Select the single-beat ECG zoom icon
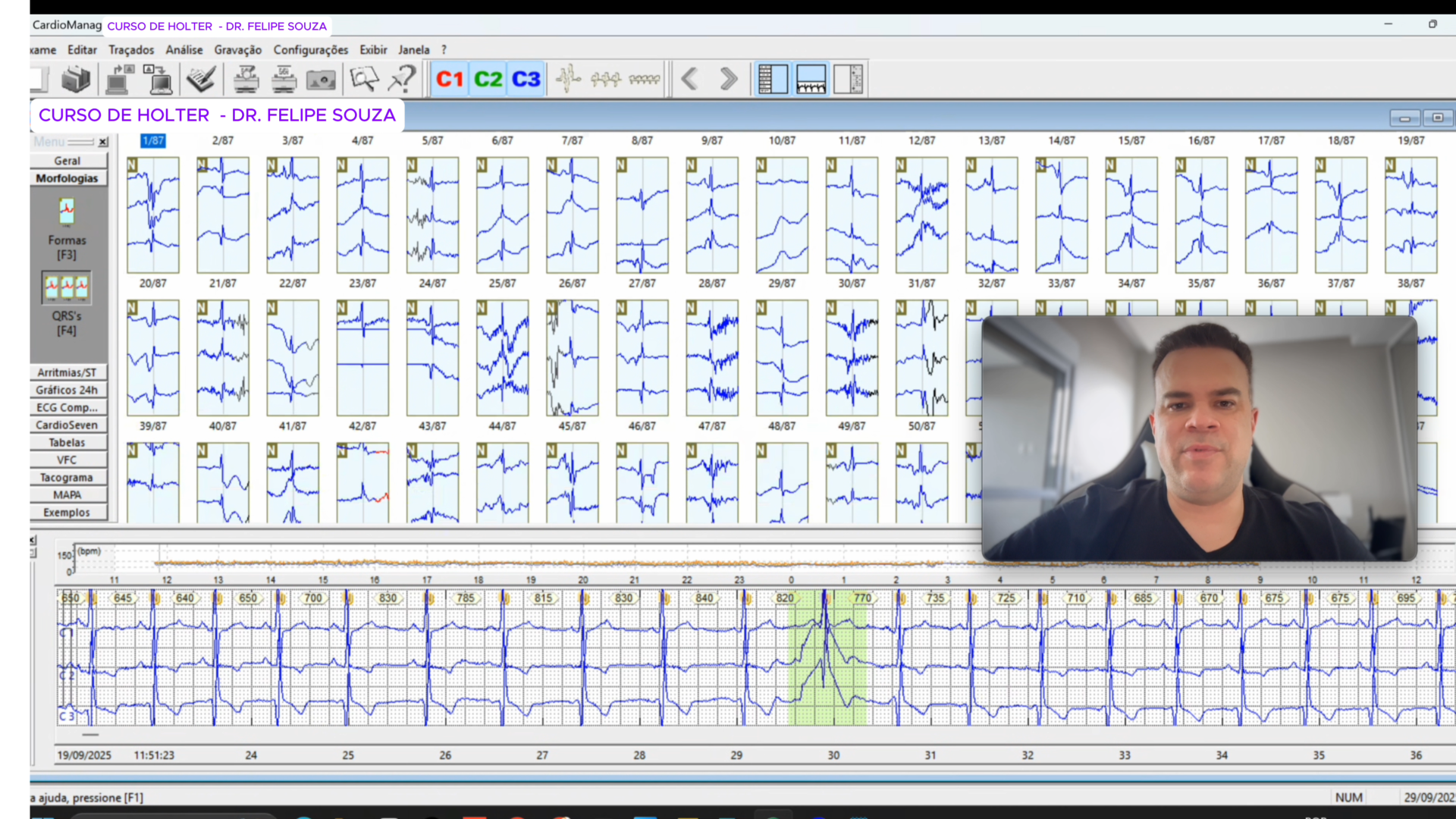1456x819 pixels. coord(568,79)
